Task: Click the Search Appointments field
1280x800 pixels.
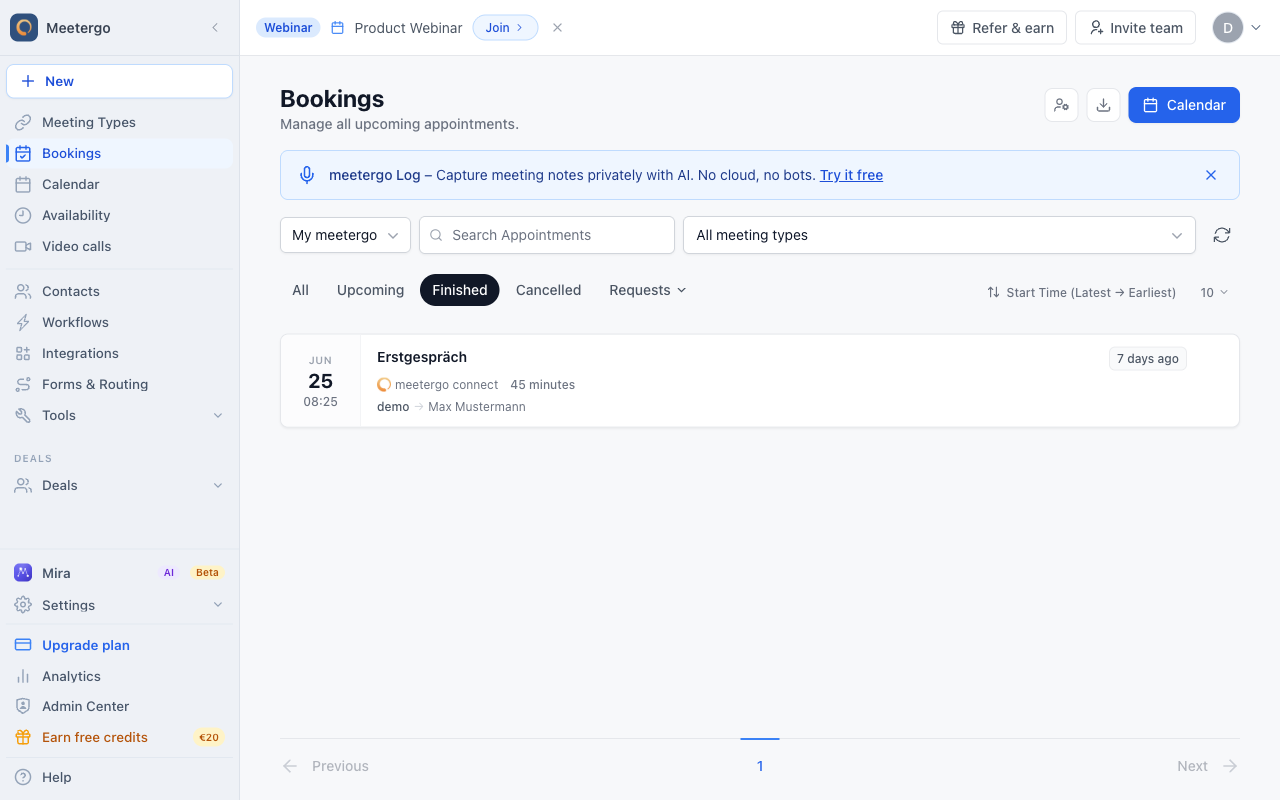Action: 547,235
